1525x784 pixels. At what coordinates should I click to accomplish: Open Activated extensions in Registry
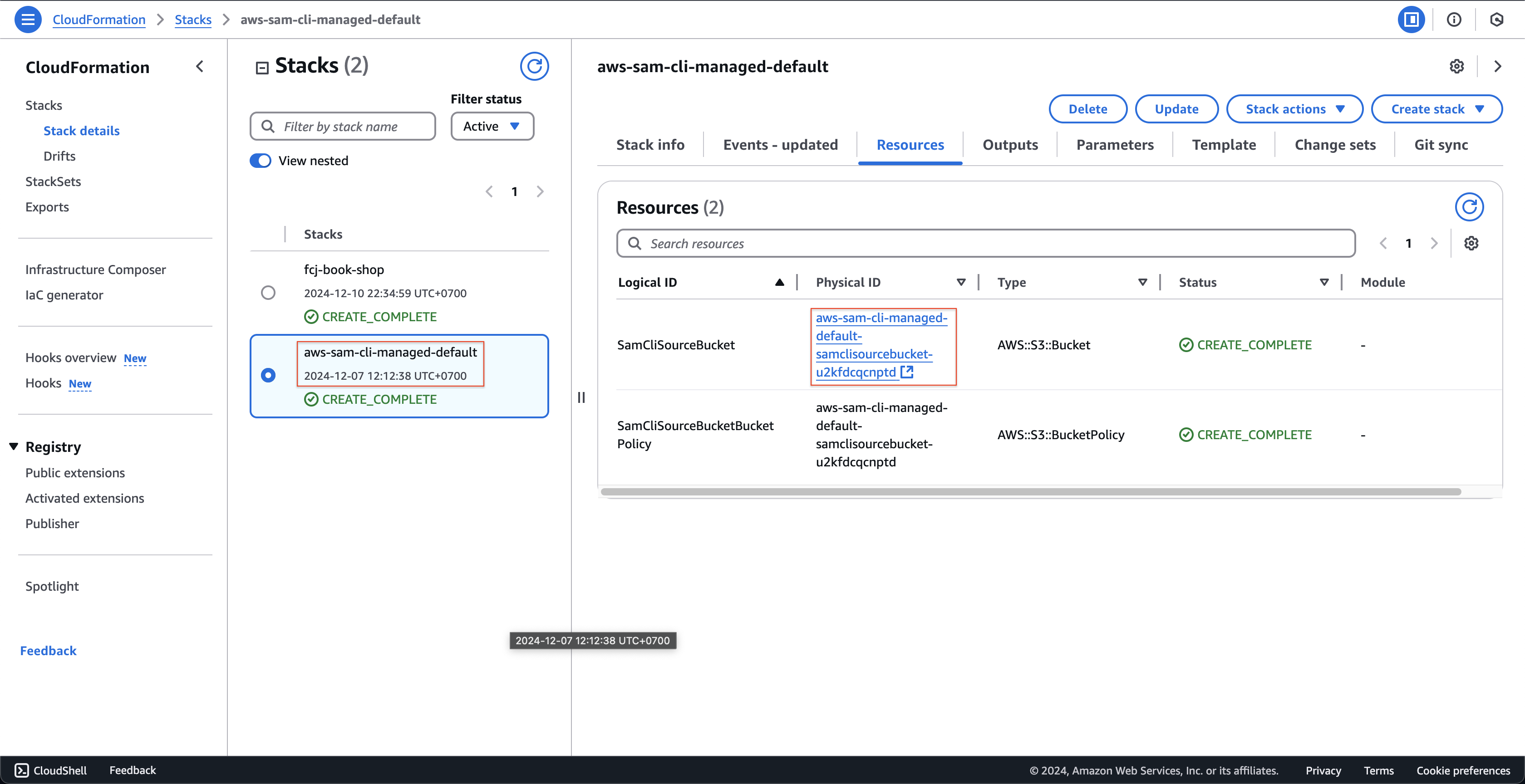[85, 498]
